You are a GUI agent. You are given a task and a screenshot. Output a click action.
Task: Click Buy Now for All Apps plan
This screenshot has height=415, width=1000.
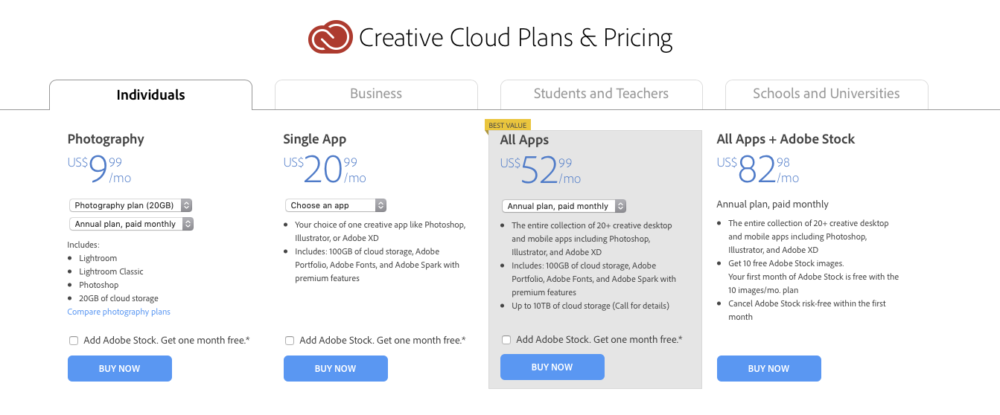[552, 367]
